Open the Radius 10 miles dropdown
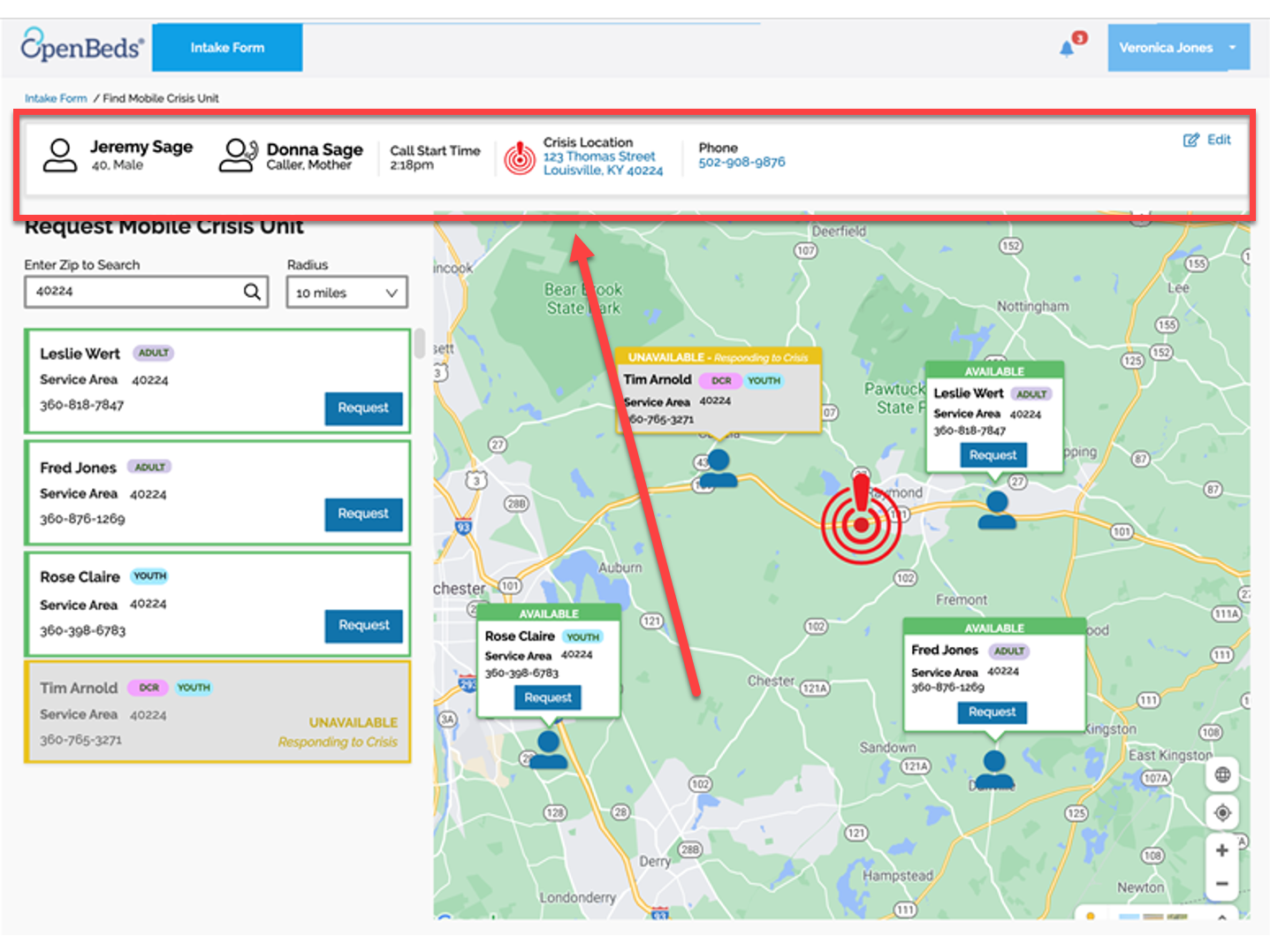Viewport: 1270px width, 952px height. tap(346, 293)
